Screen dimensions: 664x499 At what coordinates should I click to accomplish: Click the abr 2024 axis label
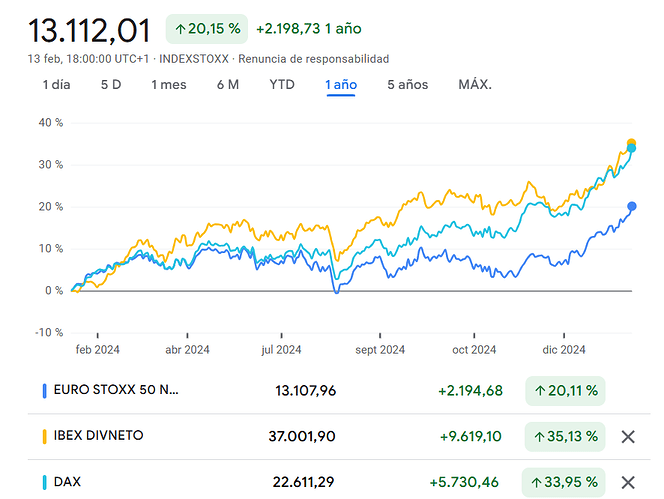[x=187, y=350]
